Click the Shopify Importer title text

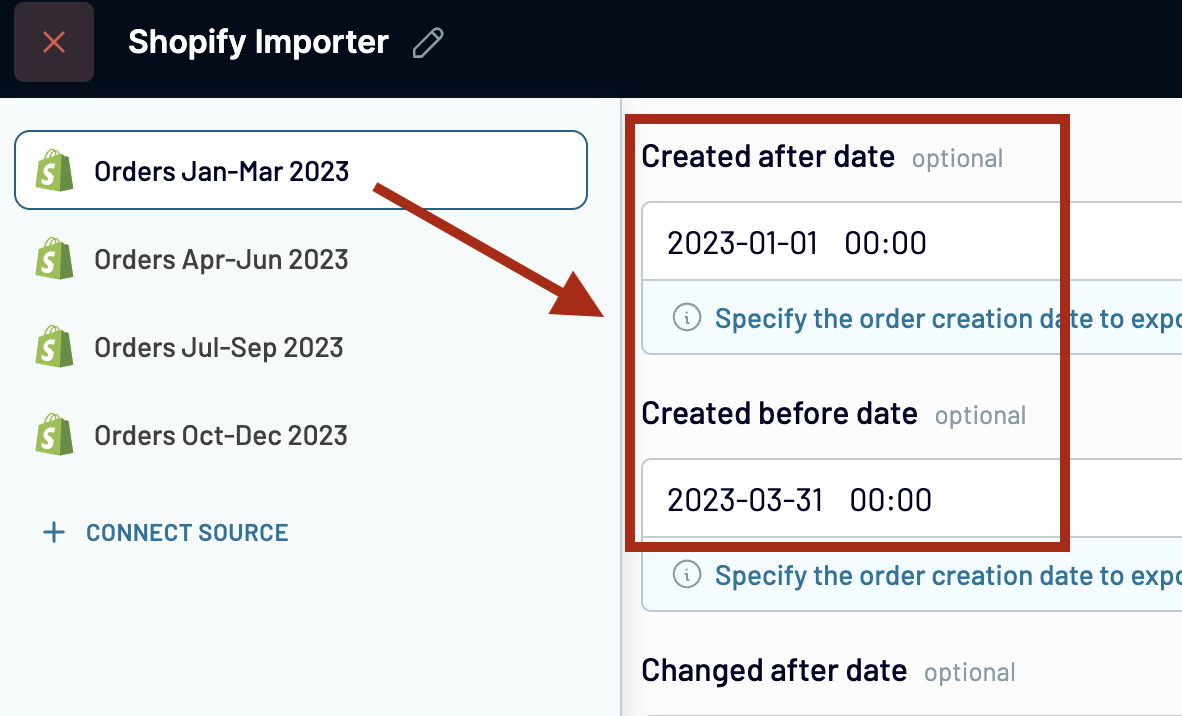[258, 42]
